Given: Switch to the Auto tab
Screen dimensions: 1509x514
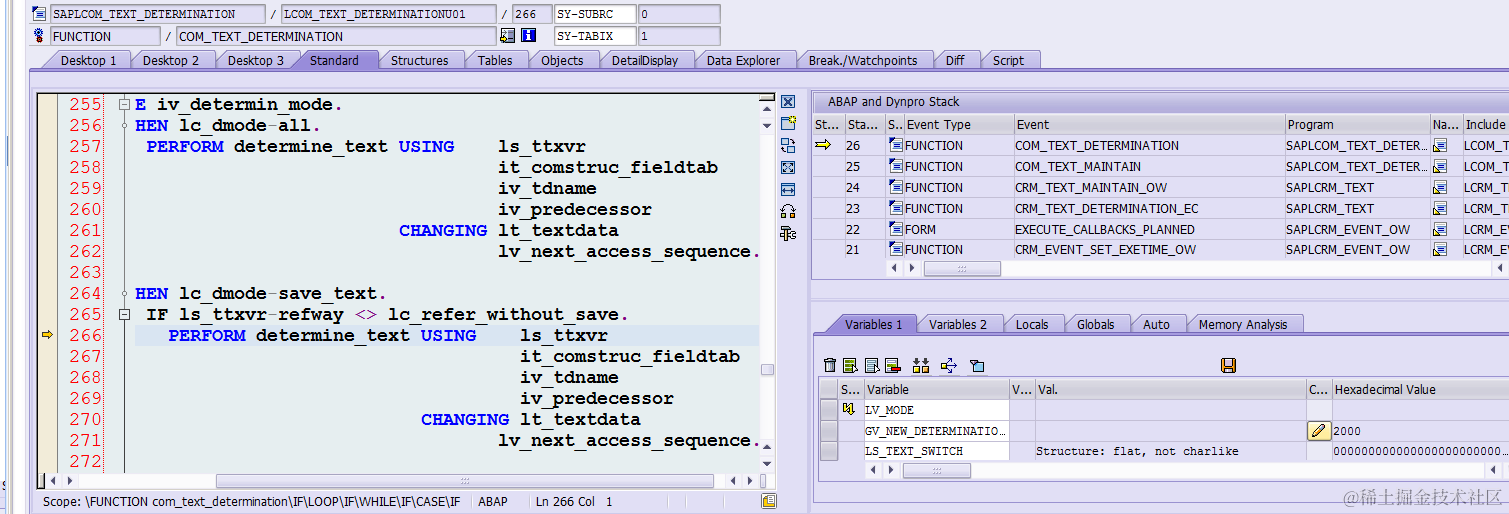Looking at the screenshot, I should (x=1156, y=324).
